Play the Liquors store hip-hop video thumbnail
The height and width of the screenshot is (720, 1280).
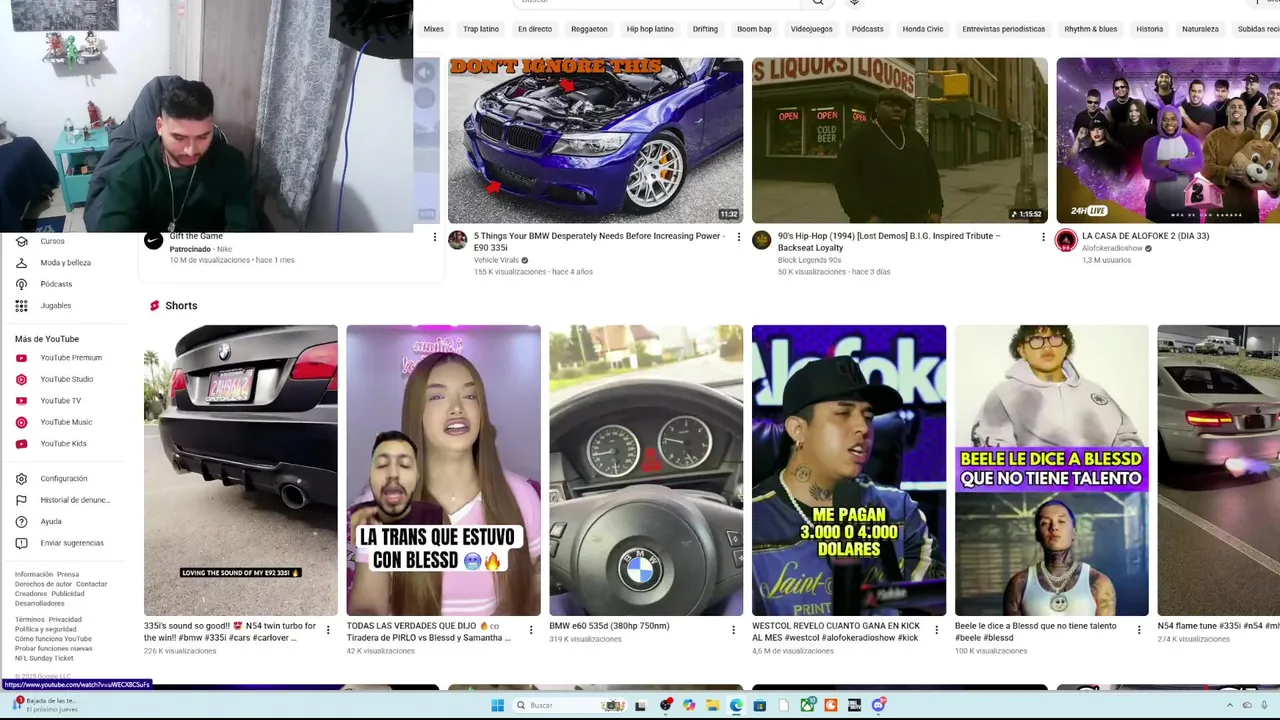899,140
